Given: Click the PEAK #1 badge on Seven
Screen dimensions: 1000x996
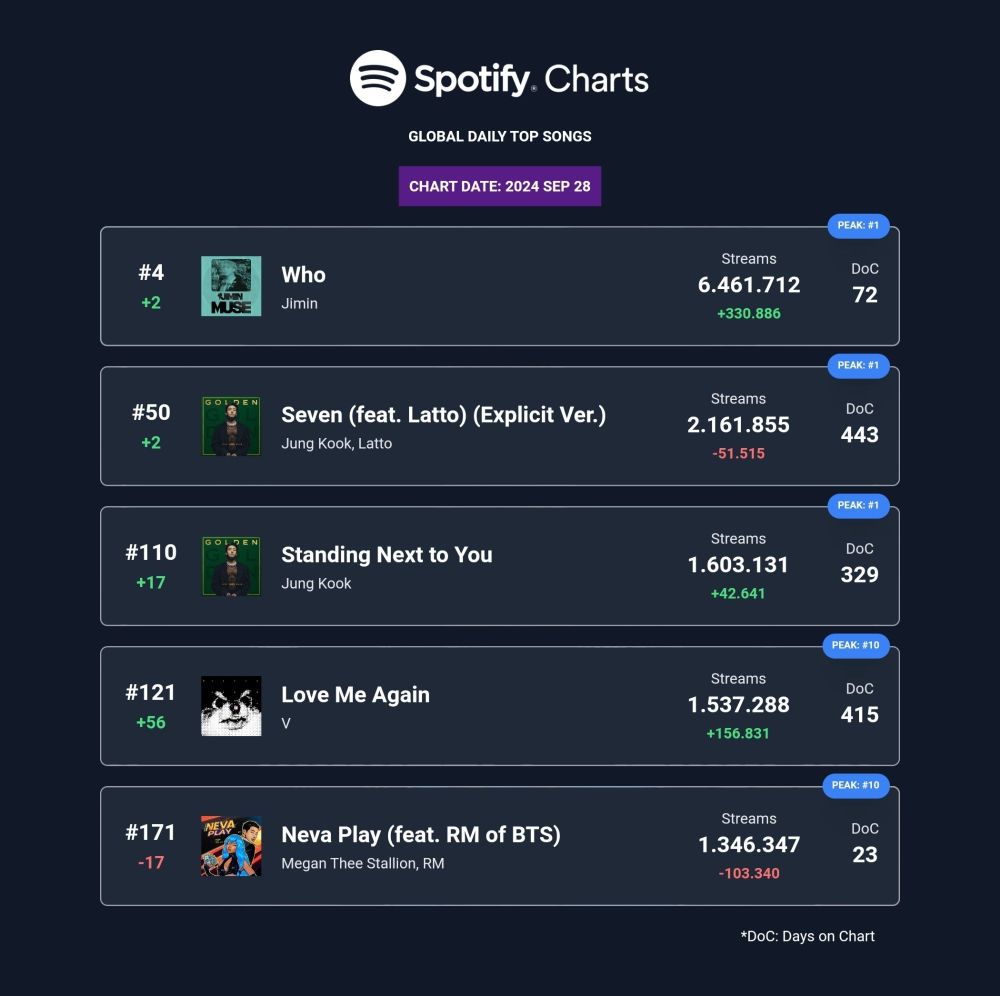Looking at the screenshot, I should click(x=858, y=365).
